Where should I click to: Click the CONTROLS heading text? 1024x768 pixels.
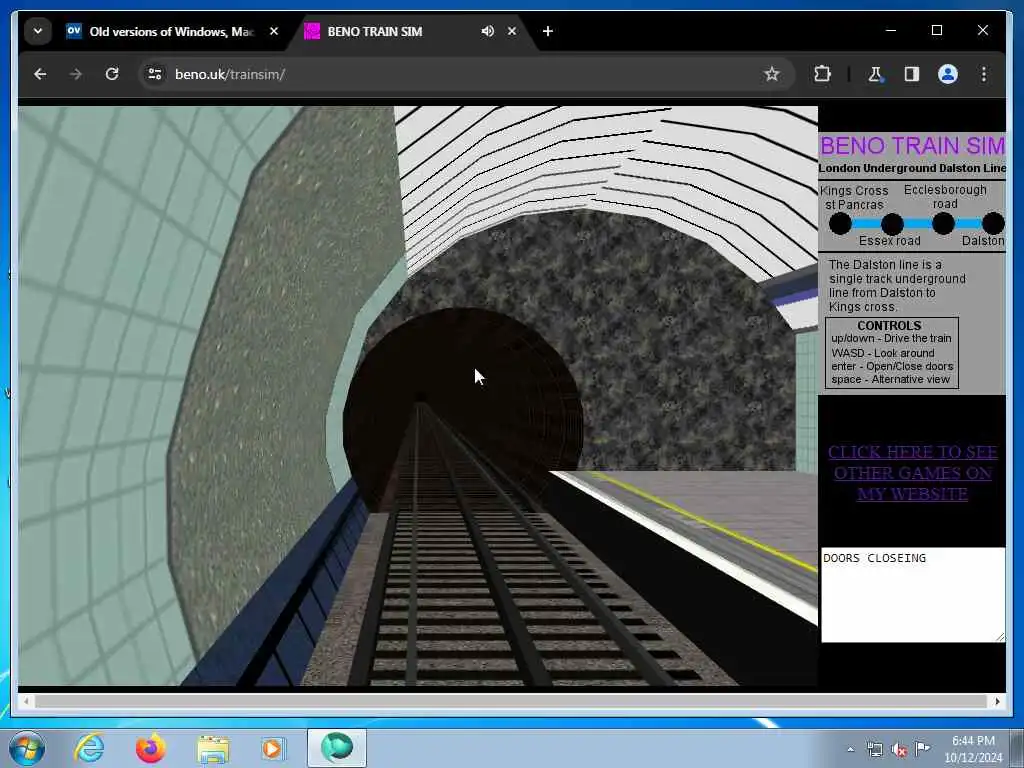(889, 325)
